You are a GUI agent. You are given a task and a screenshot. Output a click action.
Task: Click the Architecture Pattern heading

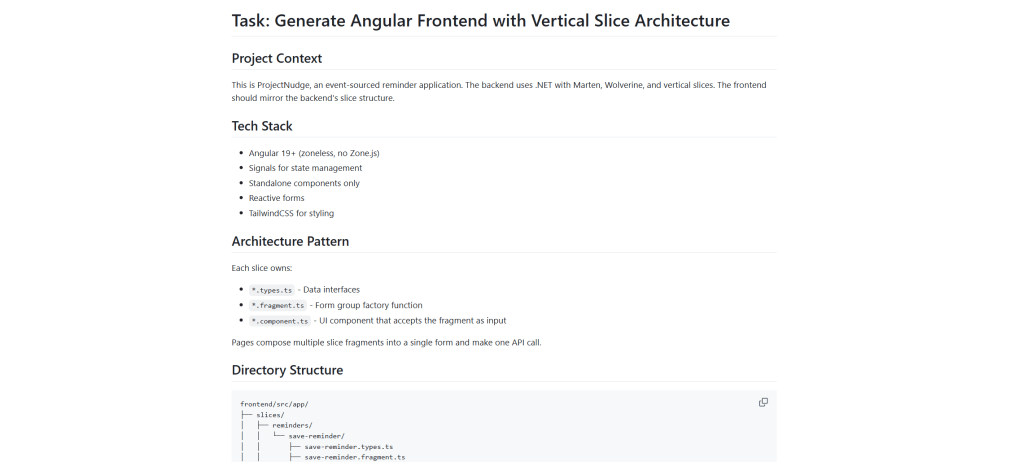point(290,241)
